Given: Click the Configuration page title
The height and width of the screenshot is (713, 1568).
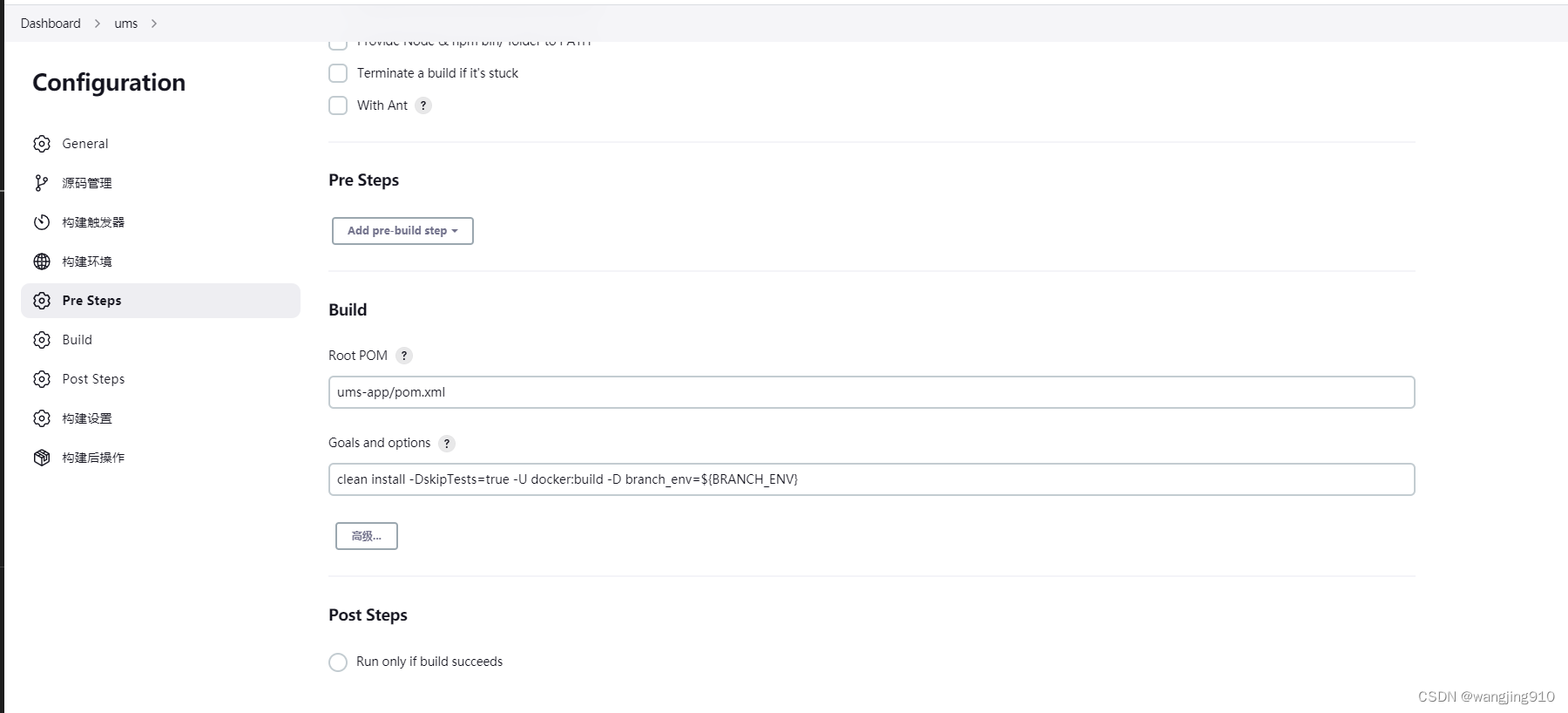Looking at the screenshot, I should click(109, 83).
